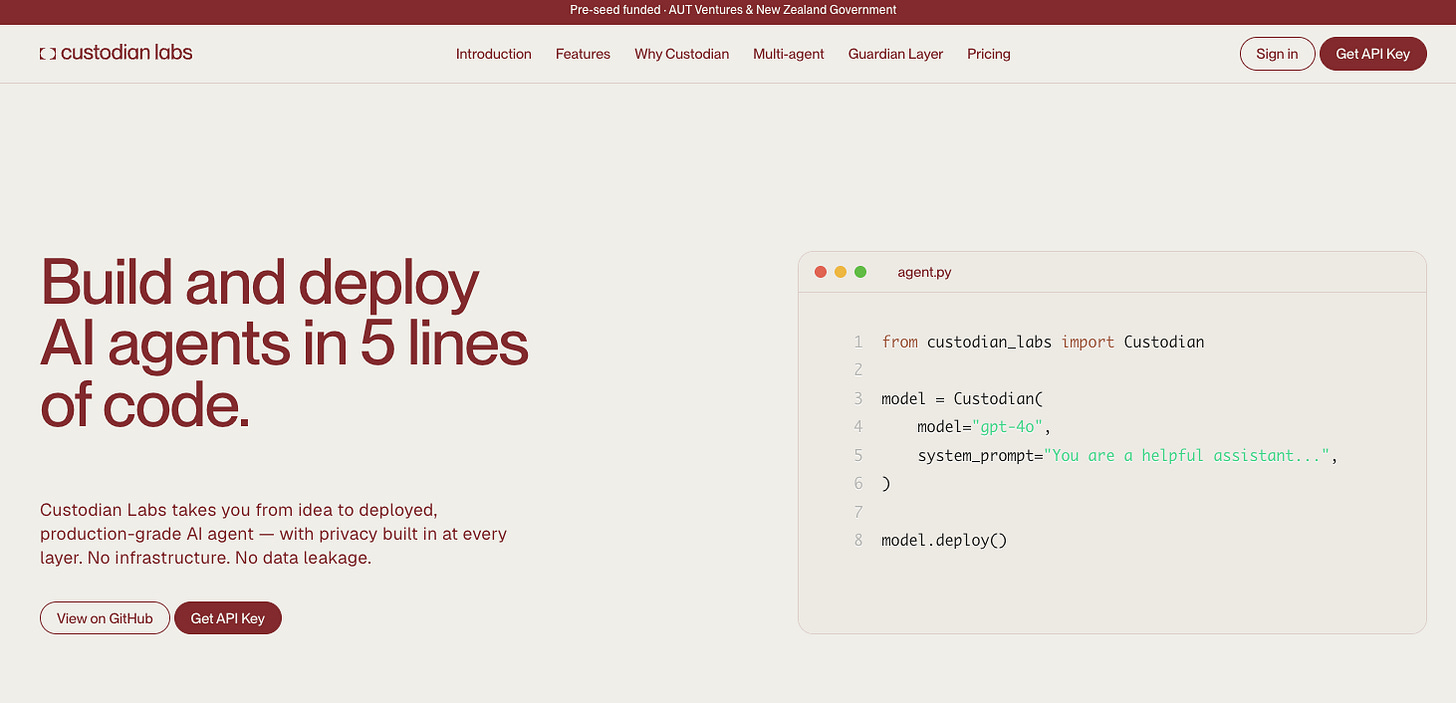
Task: Click the closing parenthesis on line 6
Action: (885, 483)
